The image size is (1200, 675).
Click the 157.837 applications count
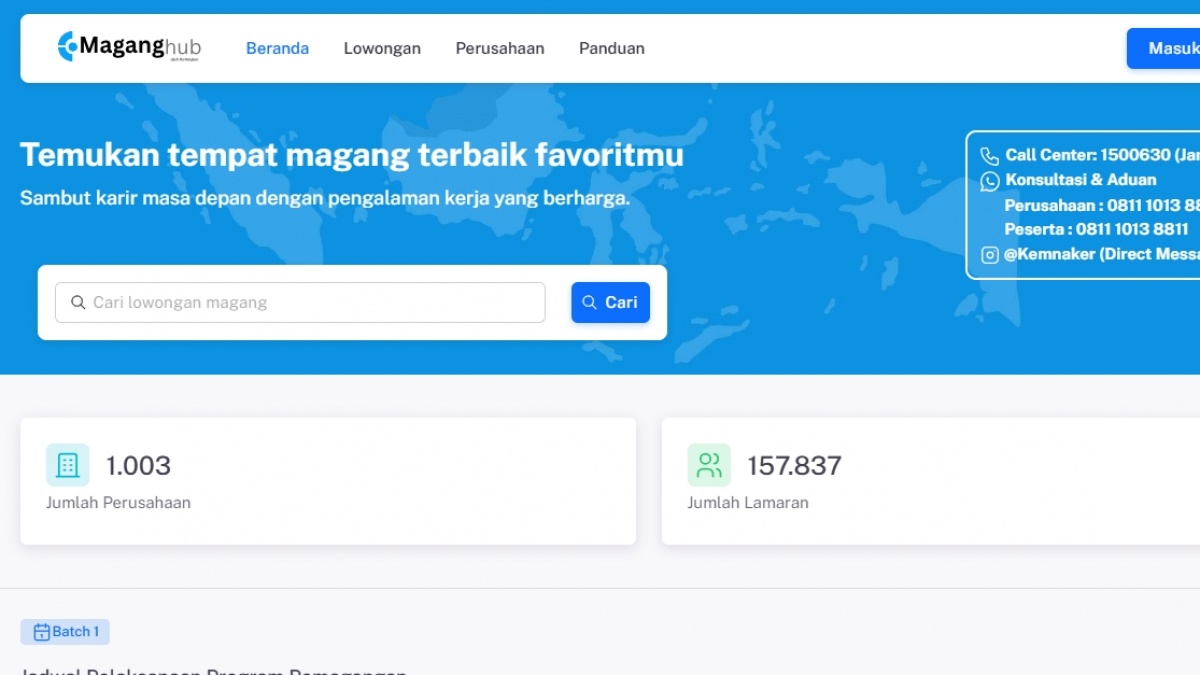[795, 465]
